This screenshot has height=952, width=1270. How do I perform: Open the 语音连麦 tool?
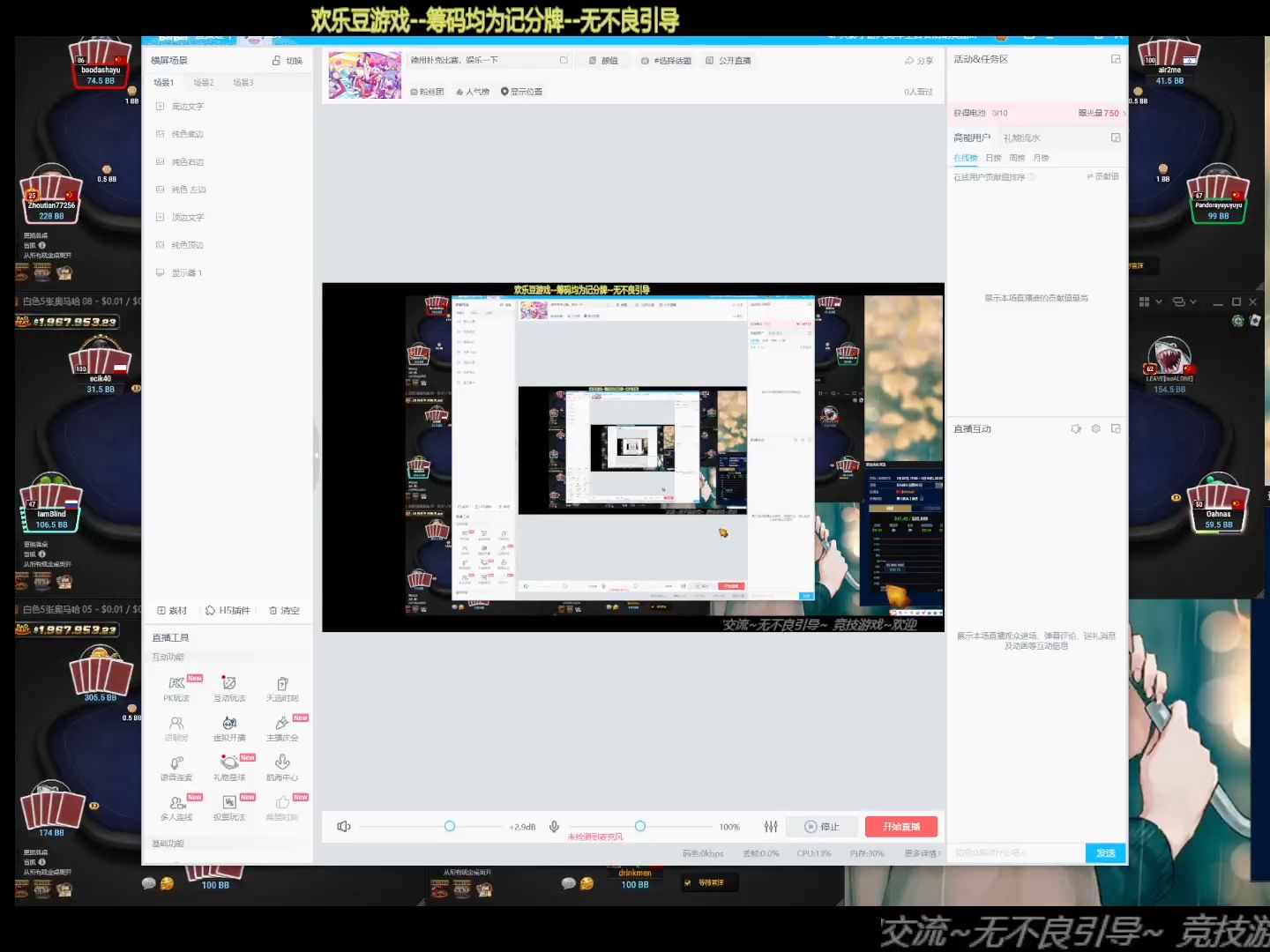[x=176, y=768]
